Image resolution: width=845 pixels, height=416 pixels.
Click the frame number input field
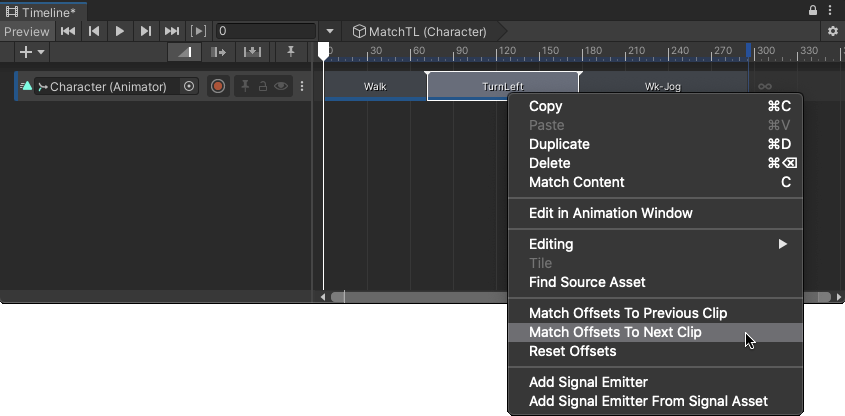click(x=265, y=31)
